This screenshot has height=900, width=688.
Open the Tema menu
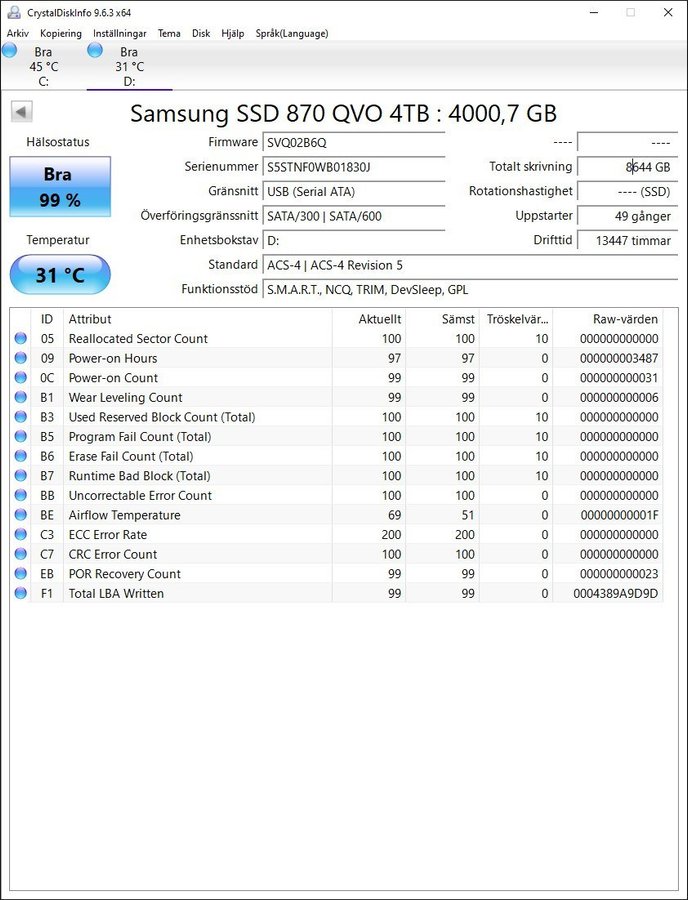point(169,33)
